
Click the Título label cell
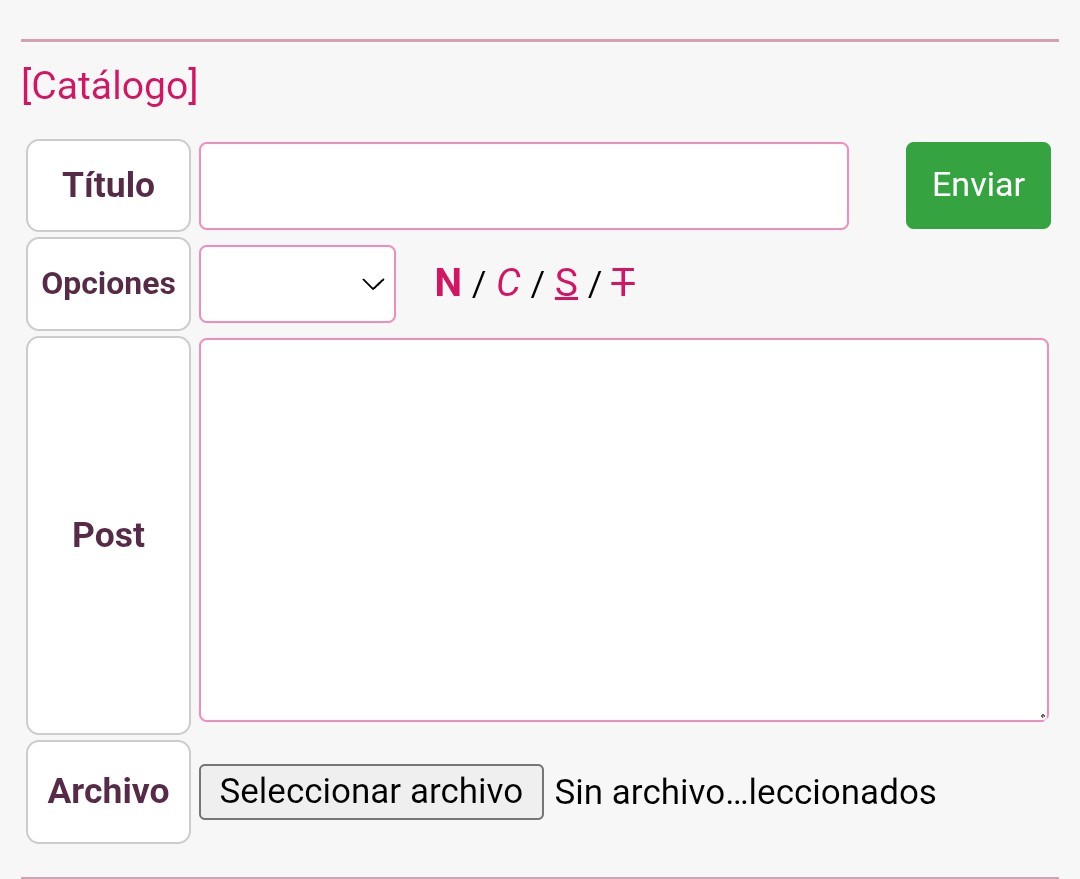tap(108, 186)
